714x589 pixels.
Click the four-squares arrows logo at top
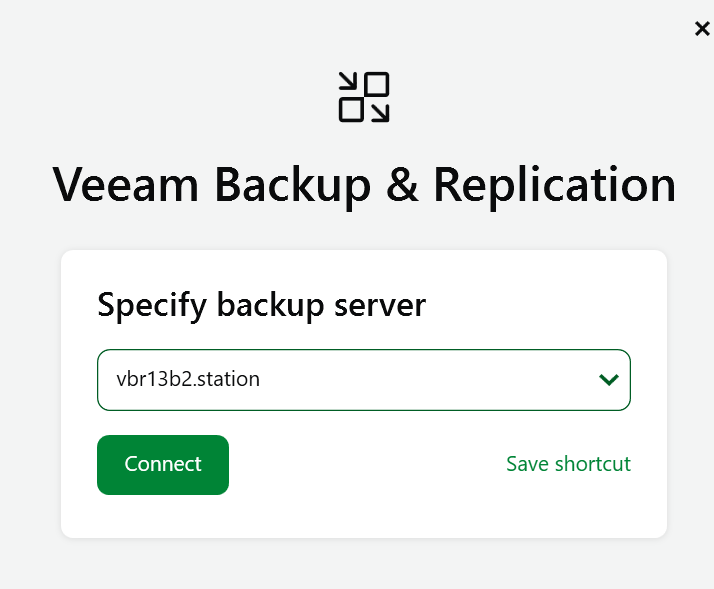tap(364, 97)
